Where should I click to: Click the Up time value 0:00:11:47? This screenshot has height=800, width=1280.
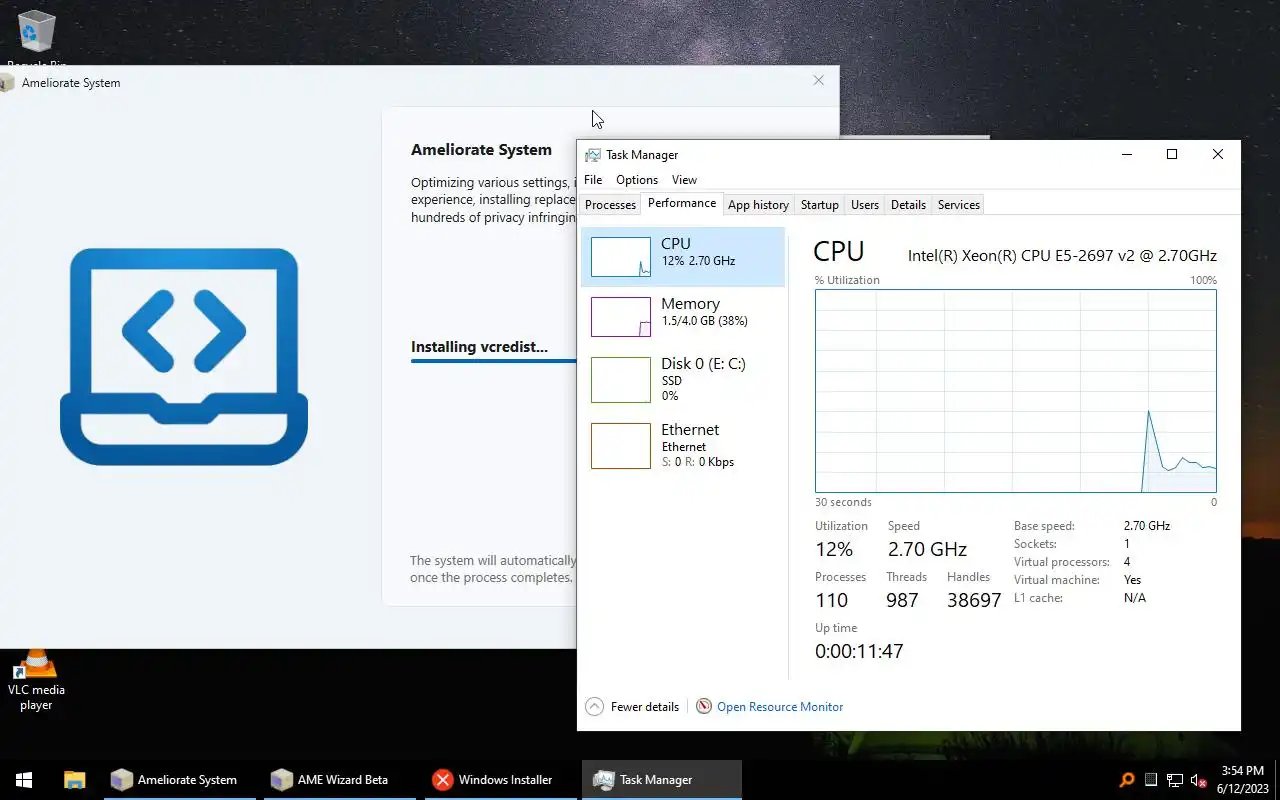click(x=859, y=651)
